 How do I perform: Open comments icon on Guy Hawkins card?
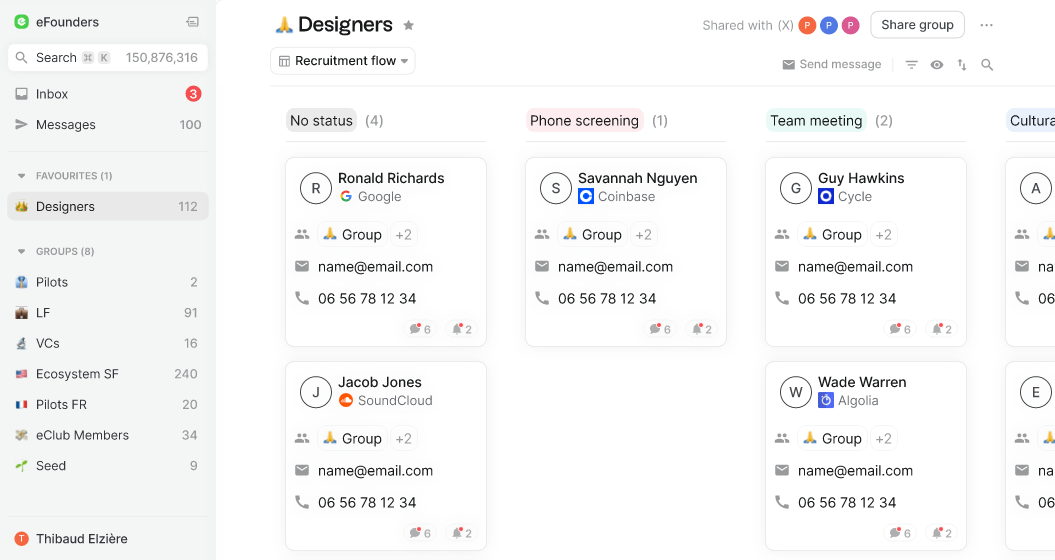pos(900,329)
